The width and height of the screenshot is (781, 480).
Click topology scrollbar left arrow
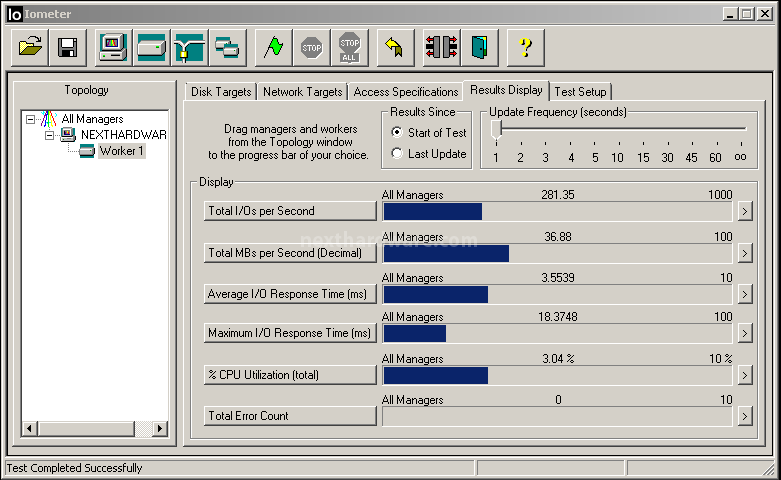(x=29, y=428)
